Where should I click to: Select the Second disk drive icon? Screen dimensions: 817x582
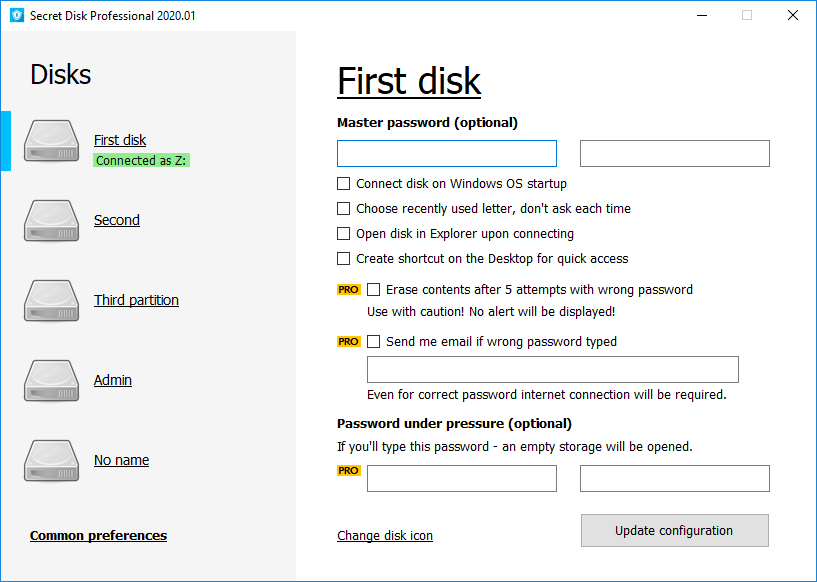51,221
